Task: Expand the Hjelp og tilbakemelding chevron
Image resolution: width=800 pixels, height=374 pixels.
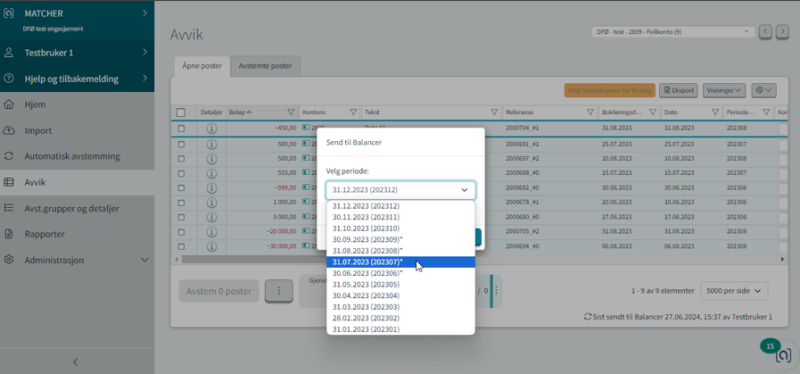Action: (x=144, y=79)
